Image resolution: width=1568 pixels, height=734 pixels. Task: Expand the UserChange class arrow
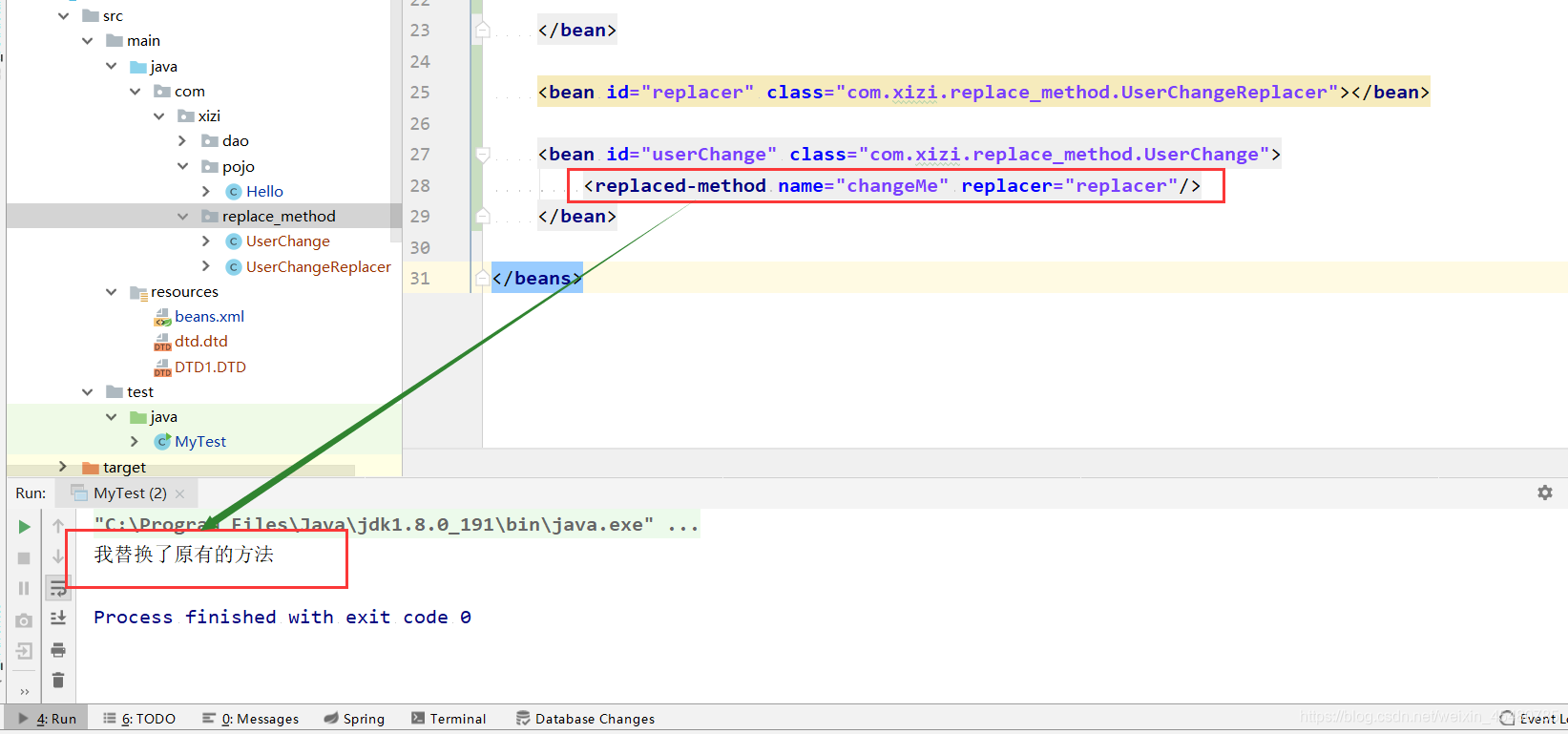pyautogui.click(x=206, y=241)
